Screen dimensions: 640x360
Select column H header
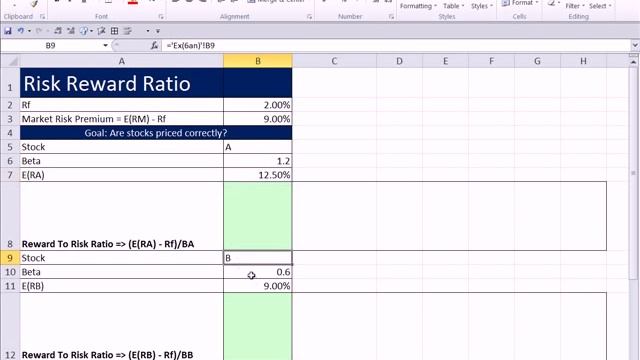(x=583, y=61)
